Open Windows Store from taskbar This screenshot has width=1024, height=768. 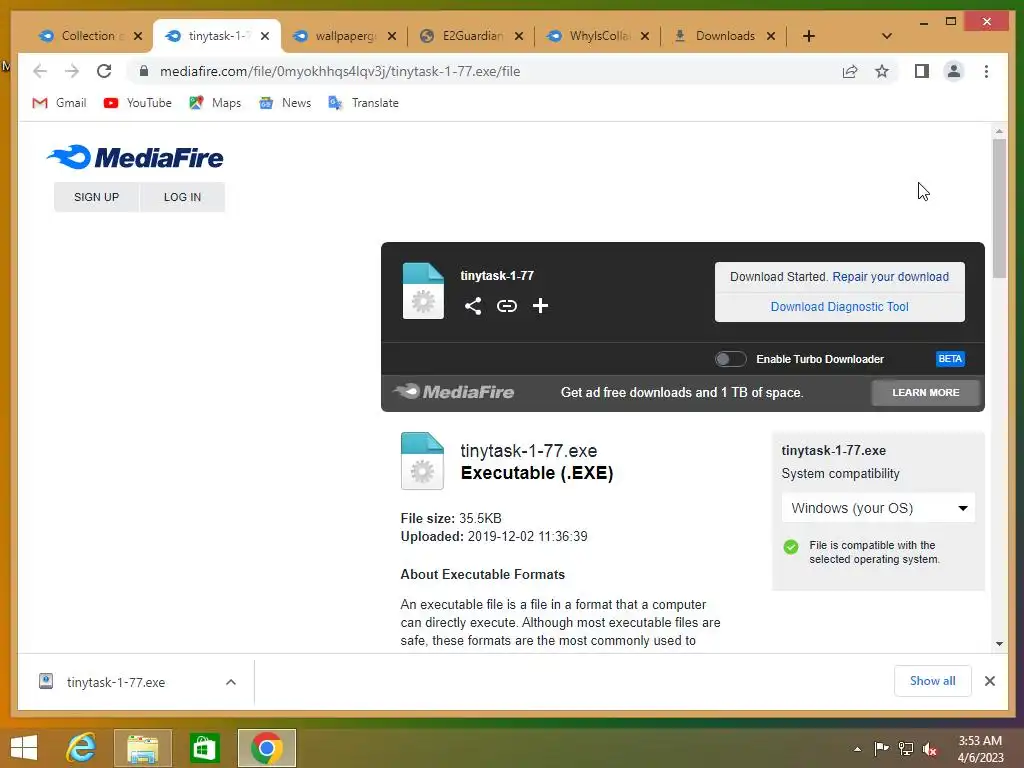click(204, 748)
